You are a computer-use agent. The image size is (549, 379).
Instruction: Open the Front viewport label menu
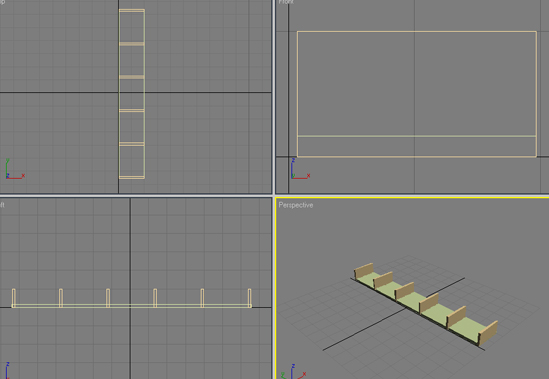pyautogui.click(x=286, y=2)
